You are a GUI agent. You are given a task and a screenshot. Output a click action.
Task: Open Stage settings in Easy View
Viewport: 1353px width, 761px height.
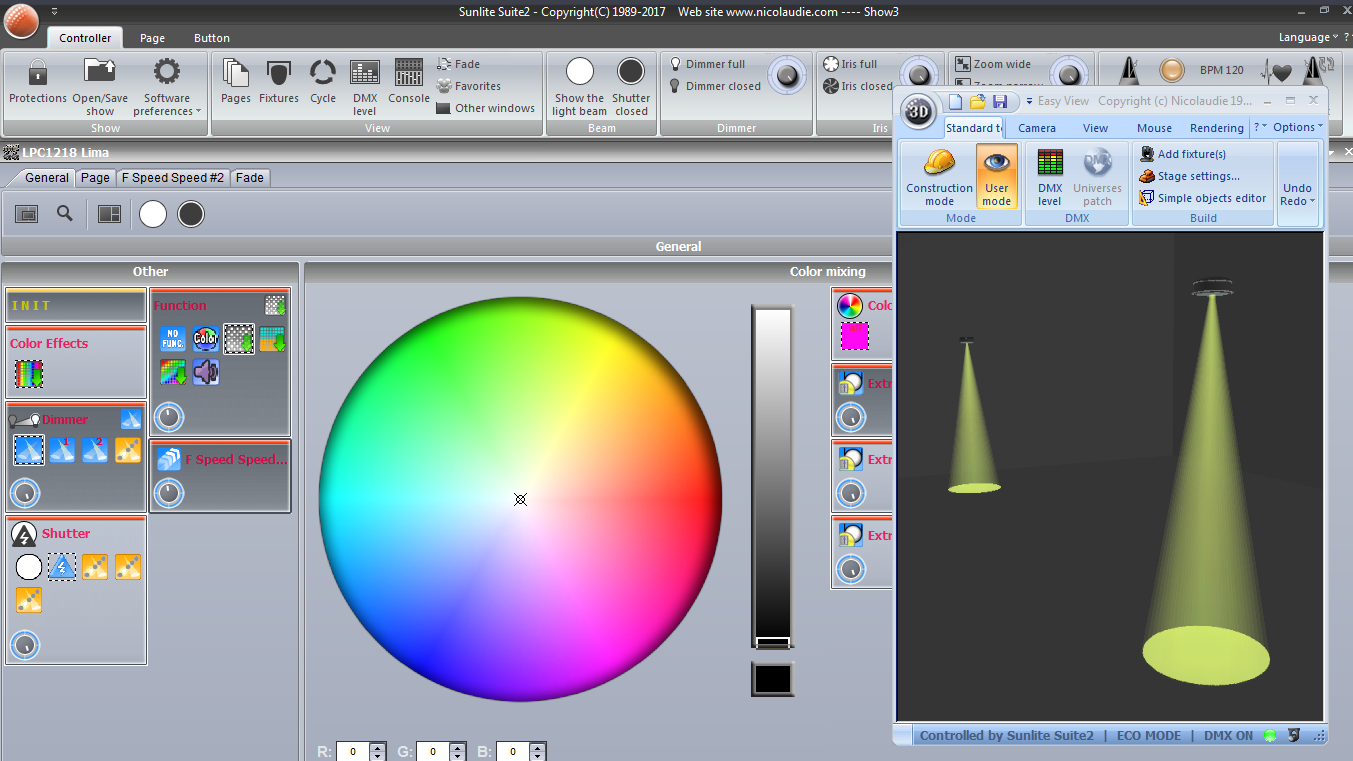[1189, 176]
